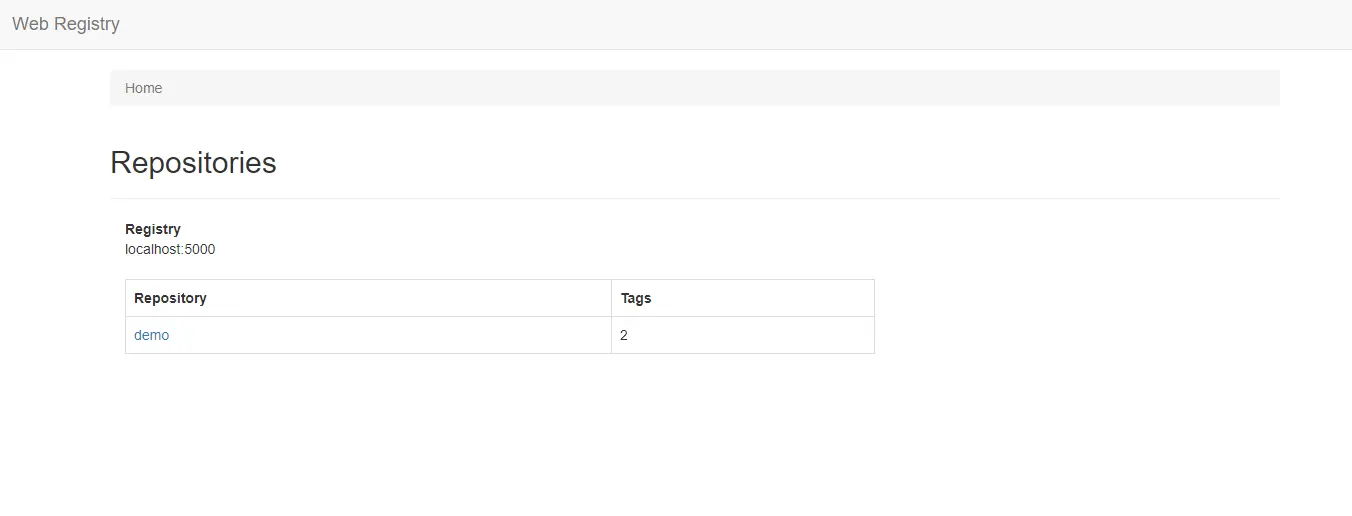The width and height of the screenshot is (1352, 516).
Task: Click the Repositories page heading
Action: (x=193, y=162)
